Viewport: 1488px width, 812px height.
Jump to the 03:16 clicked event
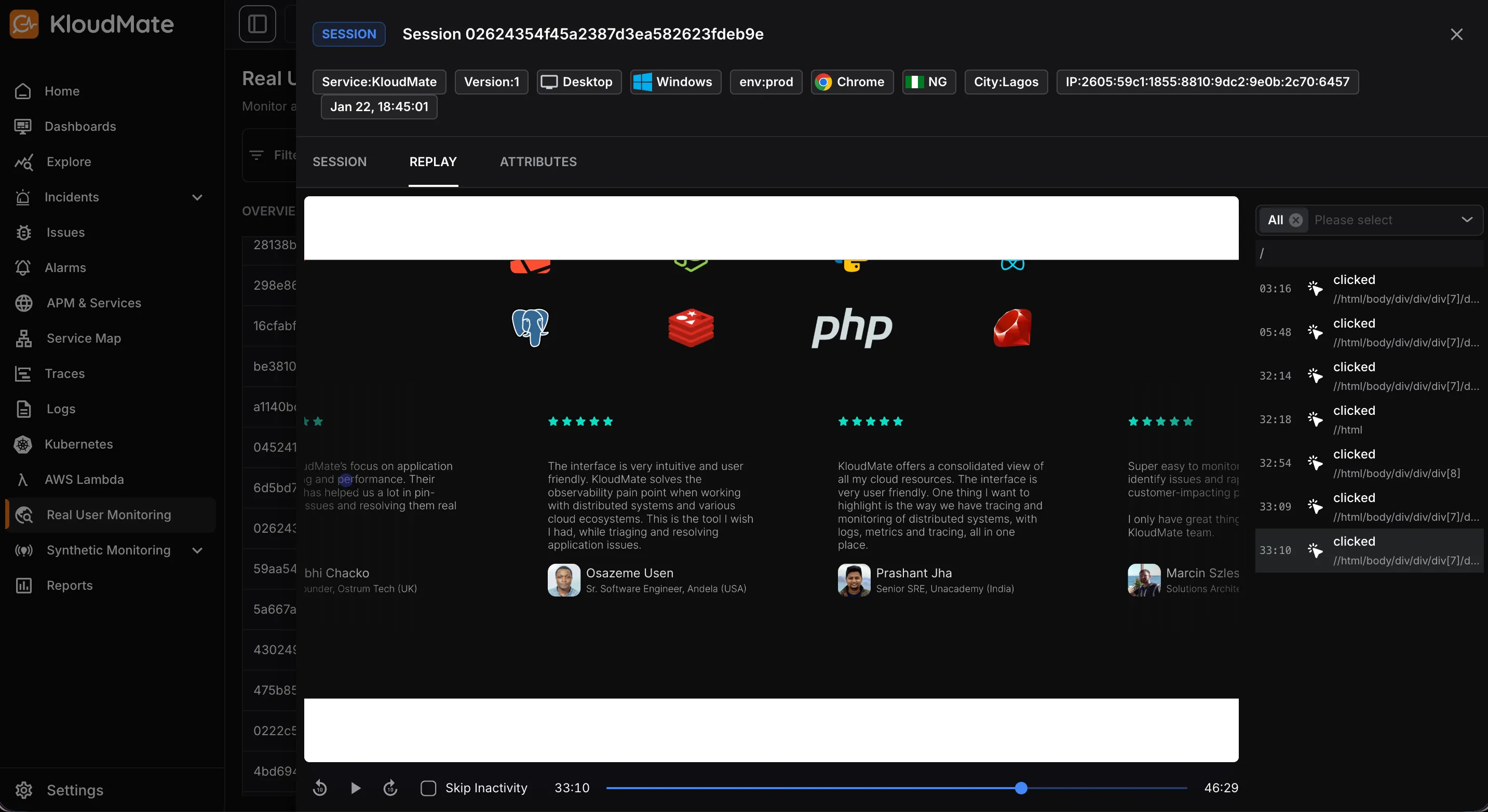(1369, 289)
